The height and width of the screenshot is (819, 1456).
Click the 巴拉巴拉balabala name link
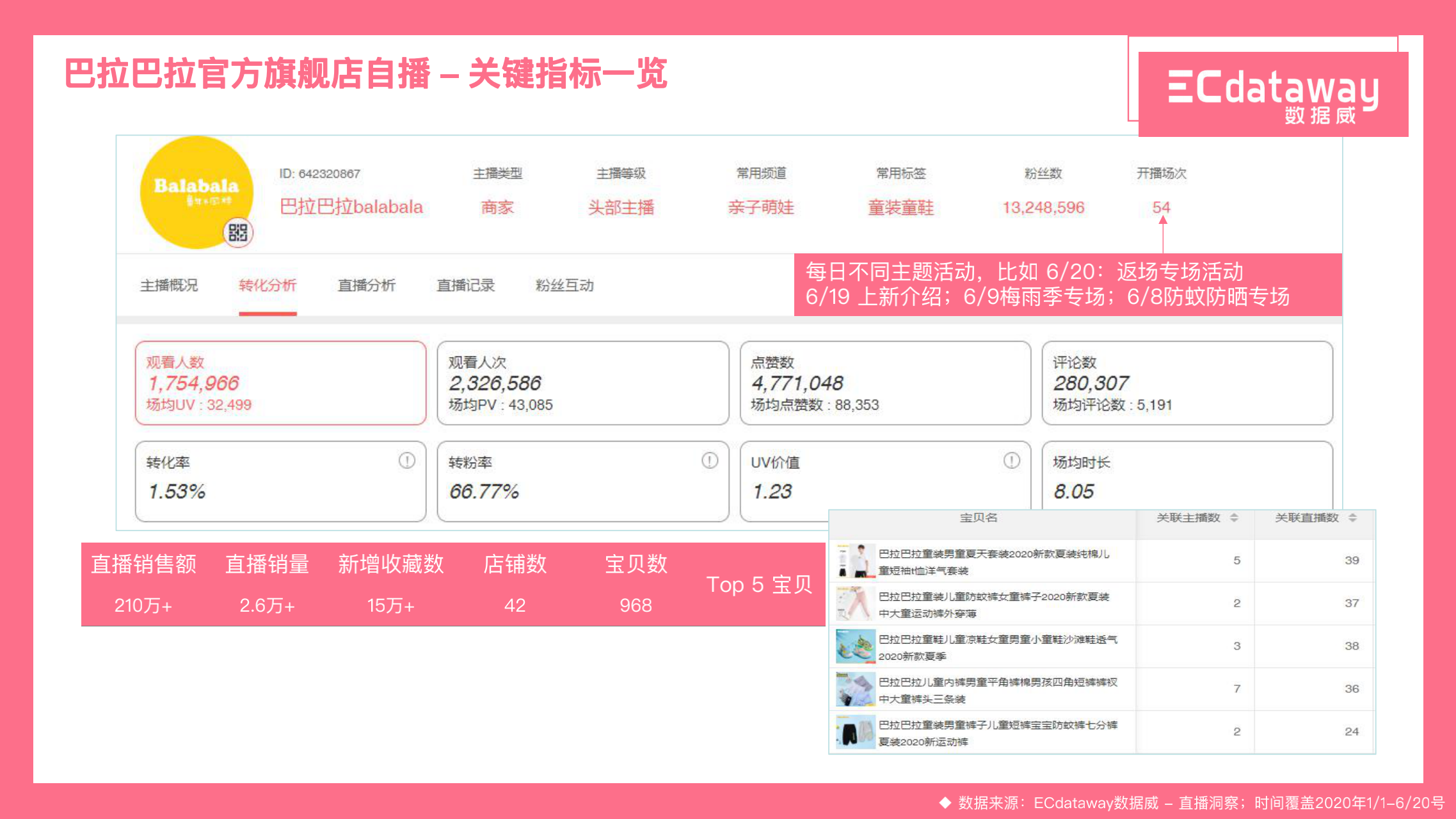pos(351,207)
